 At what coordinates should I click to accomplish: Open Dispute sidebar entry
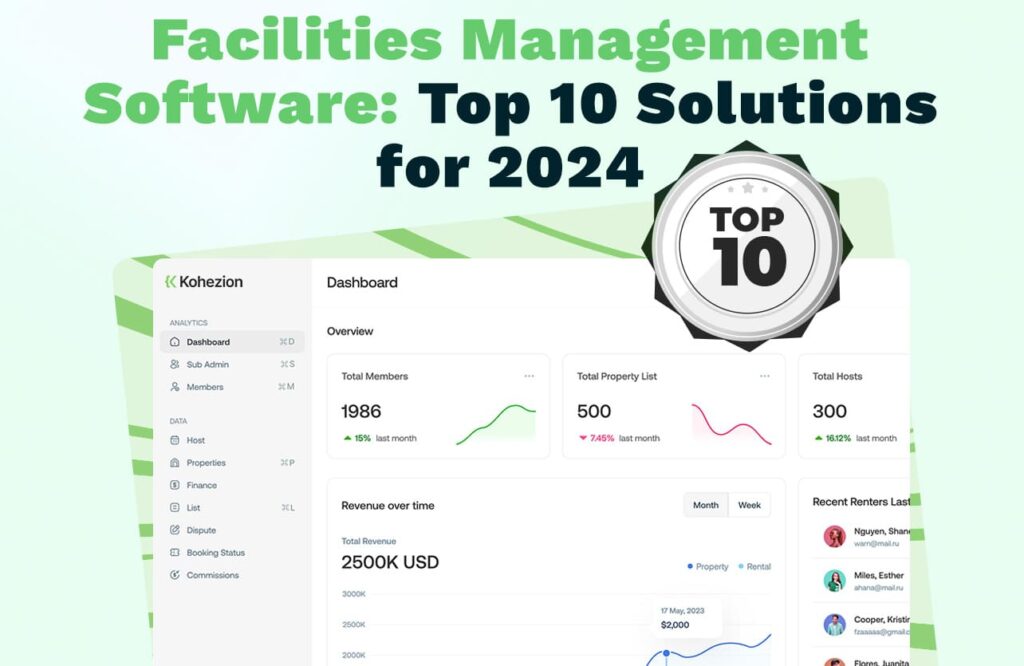(232, 530)
